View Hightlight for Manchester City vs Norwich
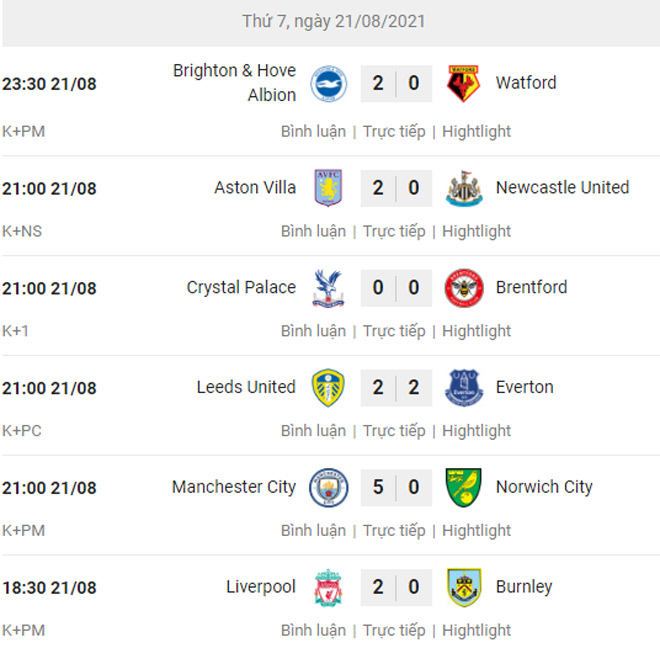Screen dimensions: 660x648 [476, 531]
